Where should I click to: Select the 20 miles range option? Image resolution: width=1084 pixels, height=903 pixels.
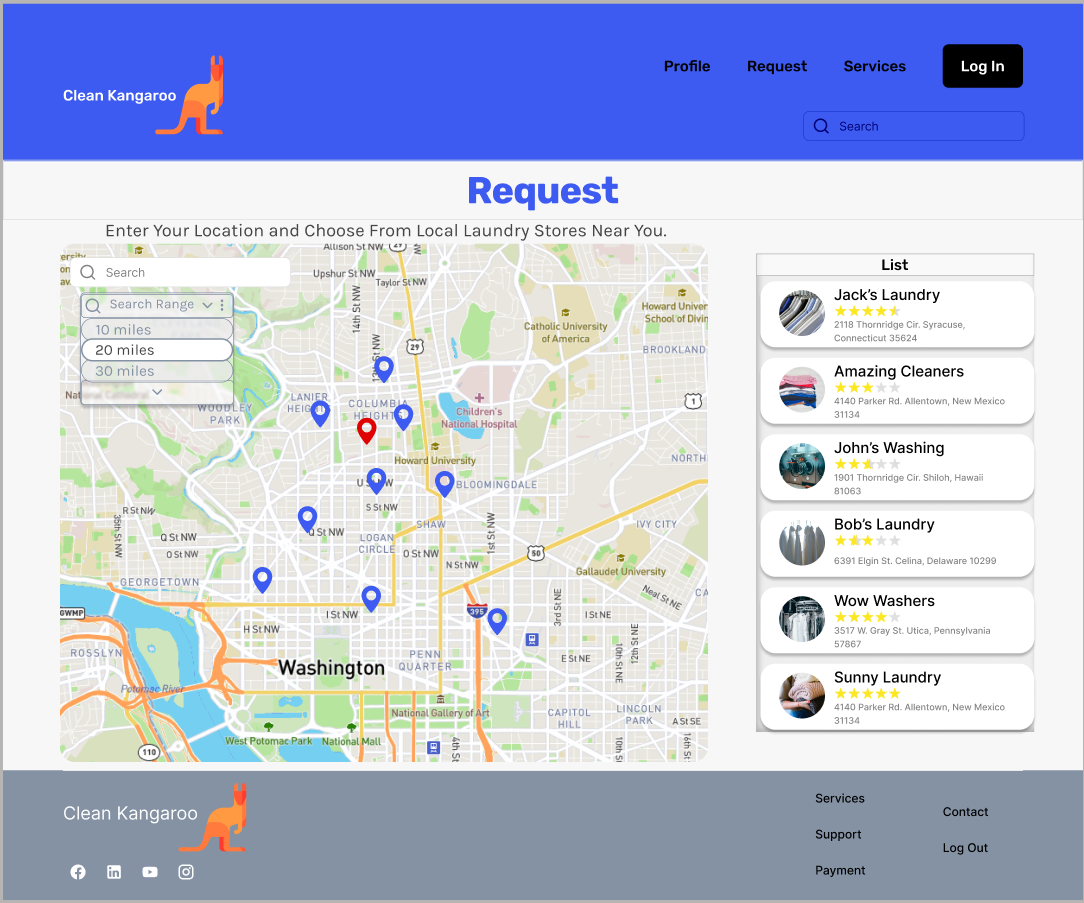click(157, 350)
